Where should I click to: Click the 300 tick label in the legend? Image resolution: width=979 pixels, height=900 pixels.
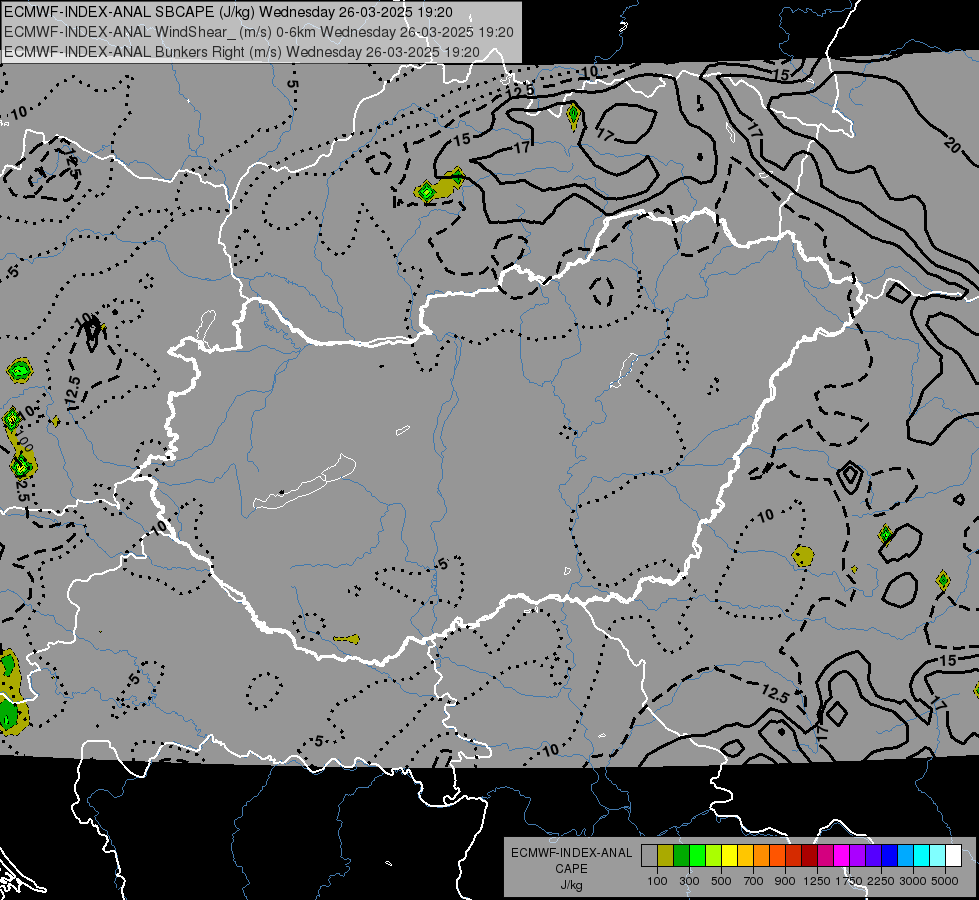[689, 881]
